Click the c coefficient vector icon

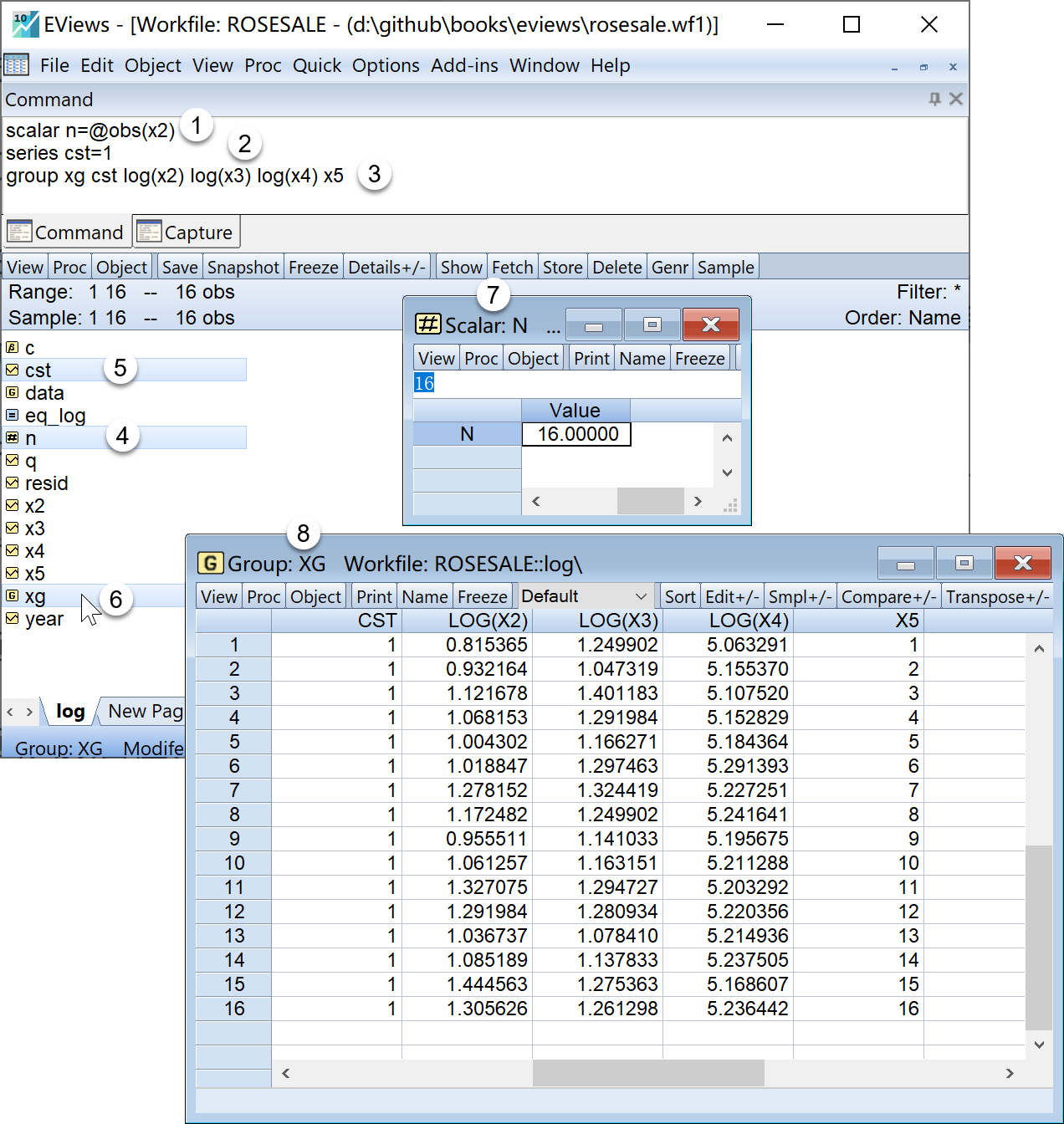point(12,347)
